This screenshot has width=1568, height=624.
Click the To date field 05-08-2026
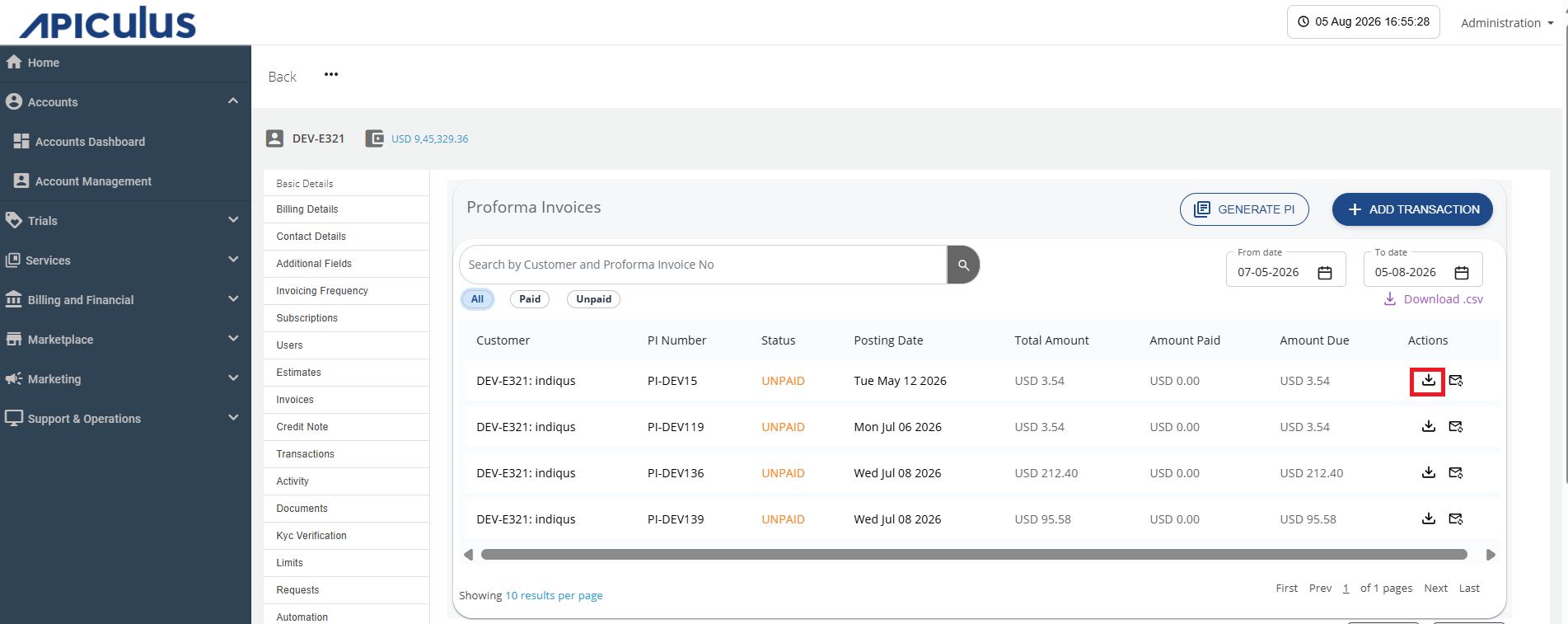click(x=1423, y=270)
